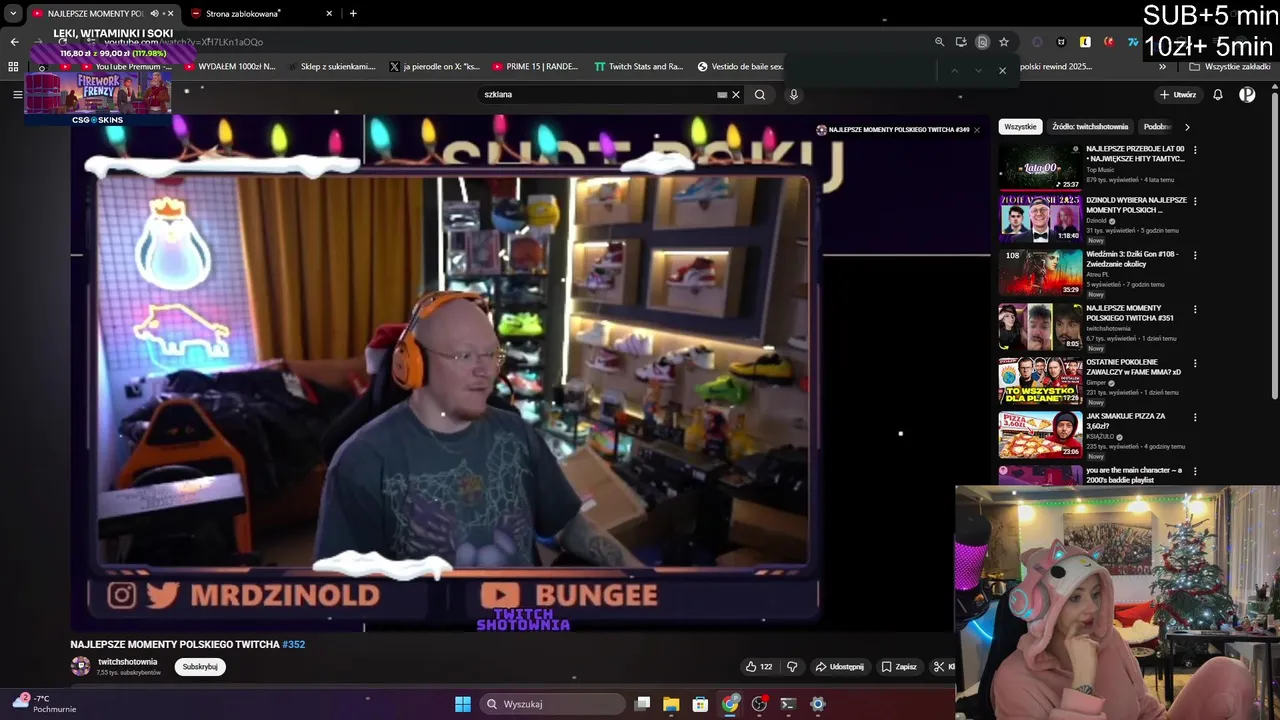Open the 'WYDAŁEM 1000zł' bookmark
The width and height of the screenshot is (1280, 720).
click(230, 67)
